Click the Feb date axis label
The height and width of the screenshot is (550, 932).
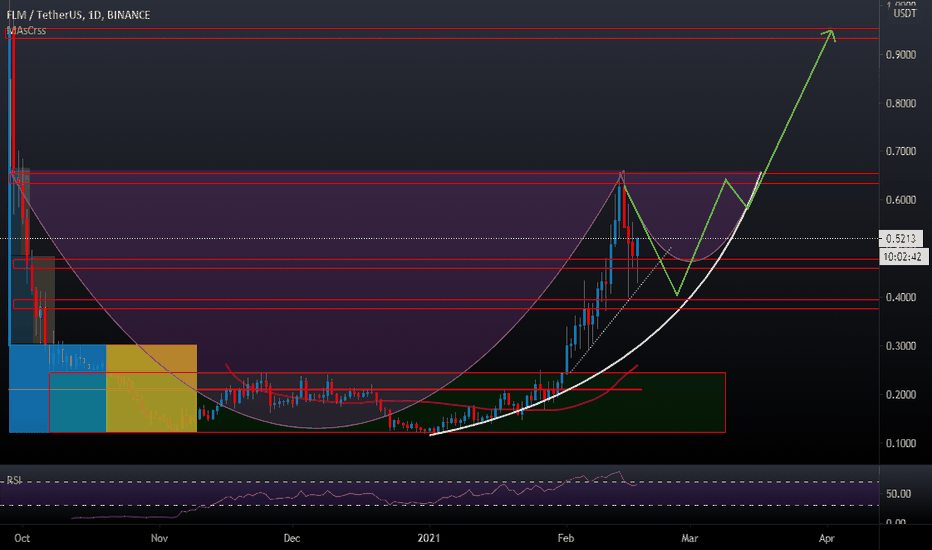(566, 538)
